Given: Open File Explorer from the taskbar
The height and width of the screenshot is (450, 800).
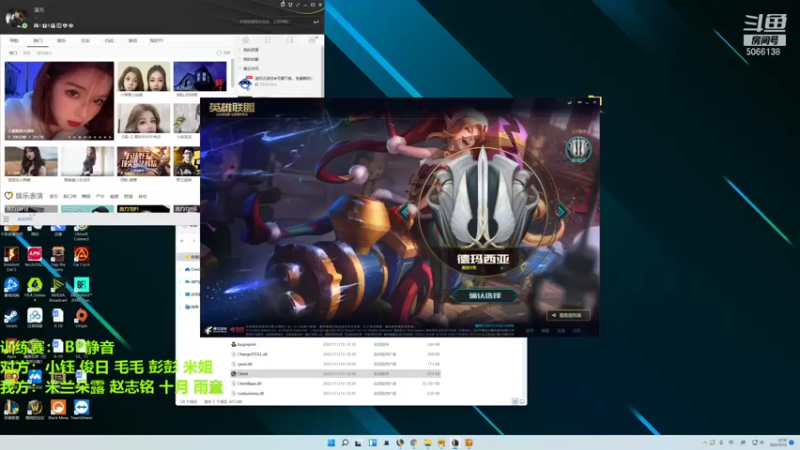Looking at the screenshot, I should point(428,443).
